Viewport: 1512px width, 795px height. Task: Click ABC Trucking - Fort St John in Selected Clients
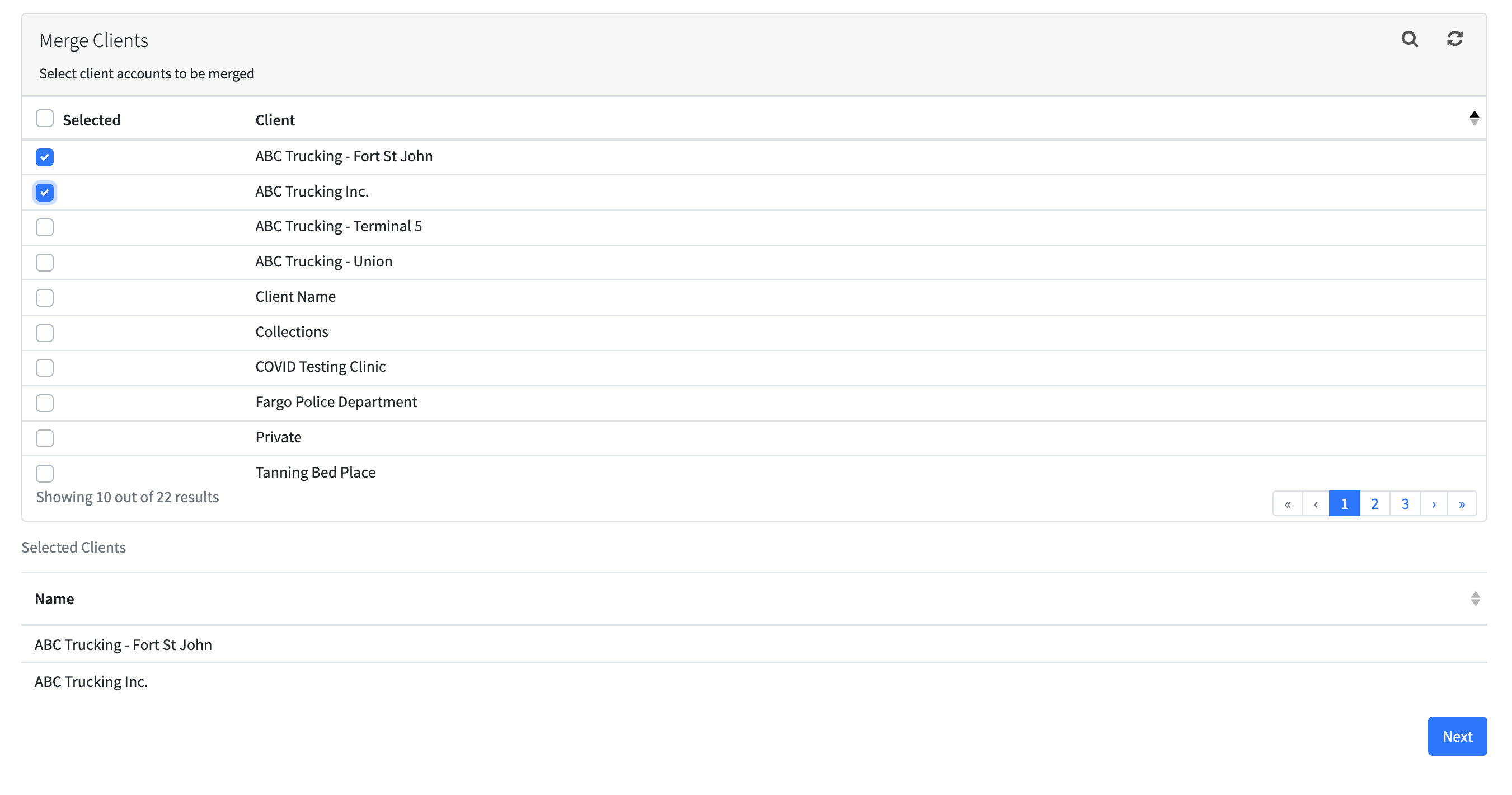pos(123,645)
